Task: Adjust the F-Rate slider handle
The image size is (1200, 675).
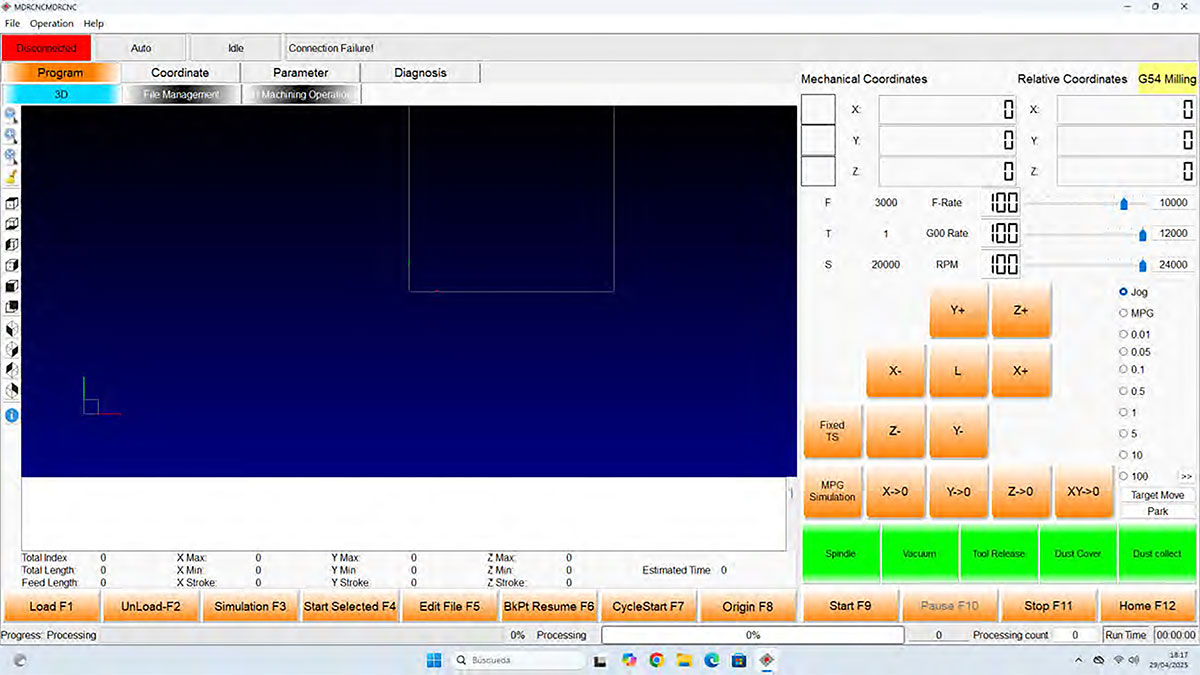Action: (x=1123, y=204)
